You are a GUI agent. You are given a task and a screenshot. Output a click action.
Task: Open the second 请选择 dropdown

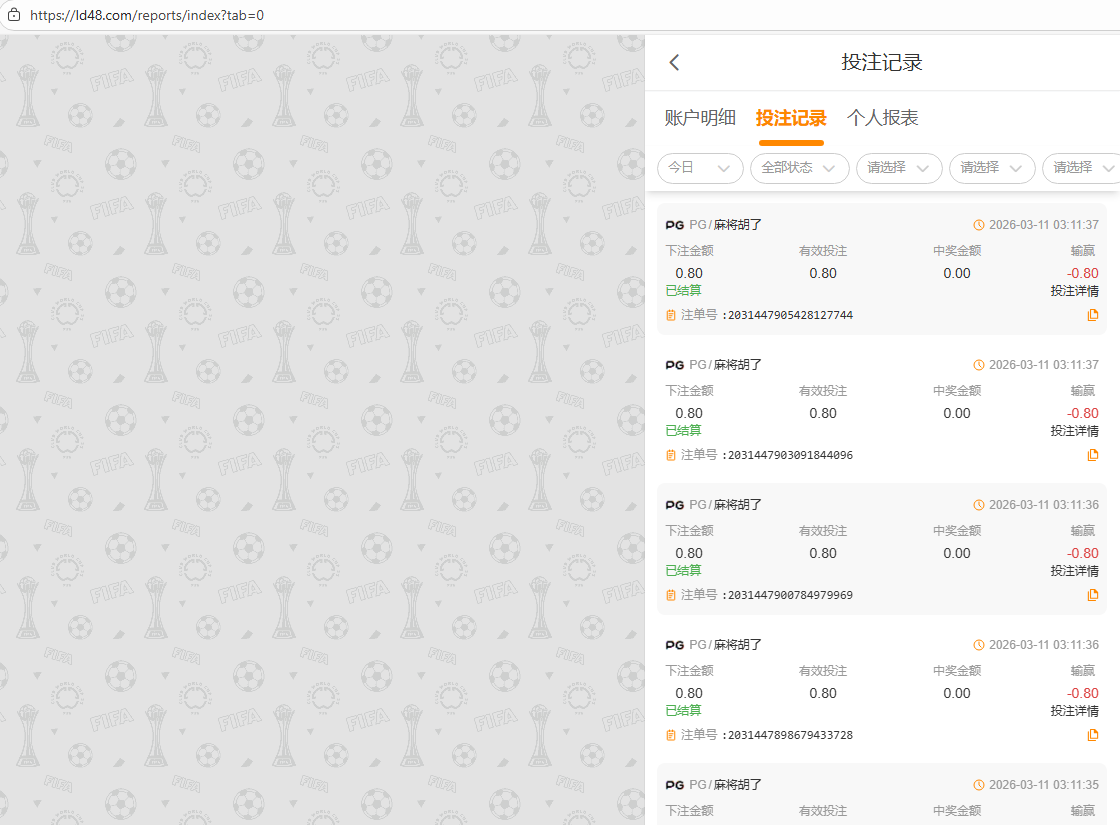pyautogui.click(x=992, y=168)
